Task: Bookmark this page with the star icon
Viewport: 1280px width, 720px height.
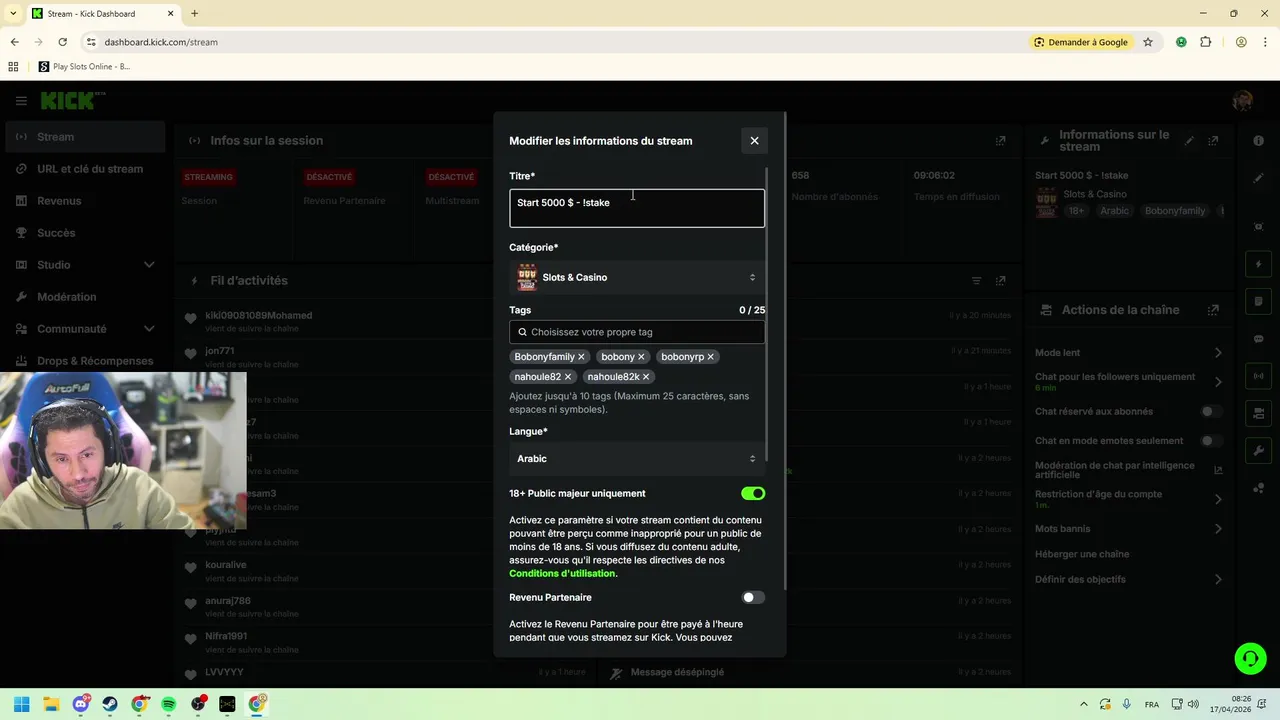Action: point(1148,42)
